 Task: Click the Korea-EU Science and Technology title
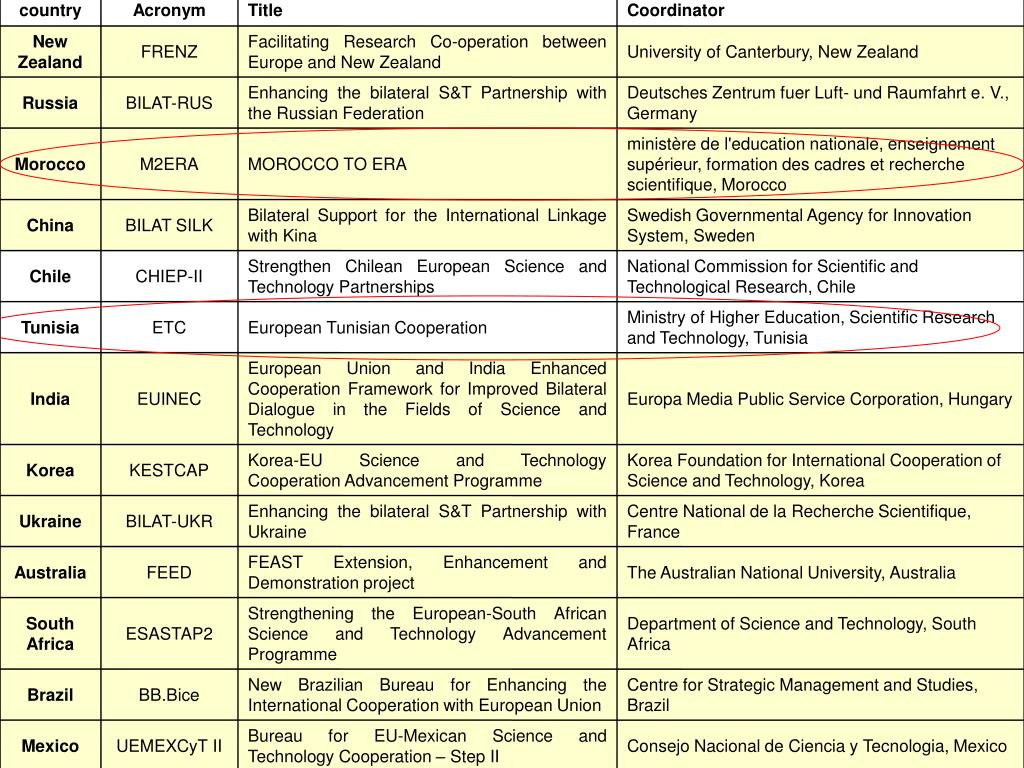[427, 470]
